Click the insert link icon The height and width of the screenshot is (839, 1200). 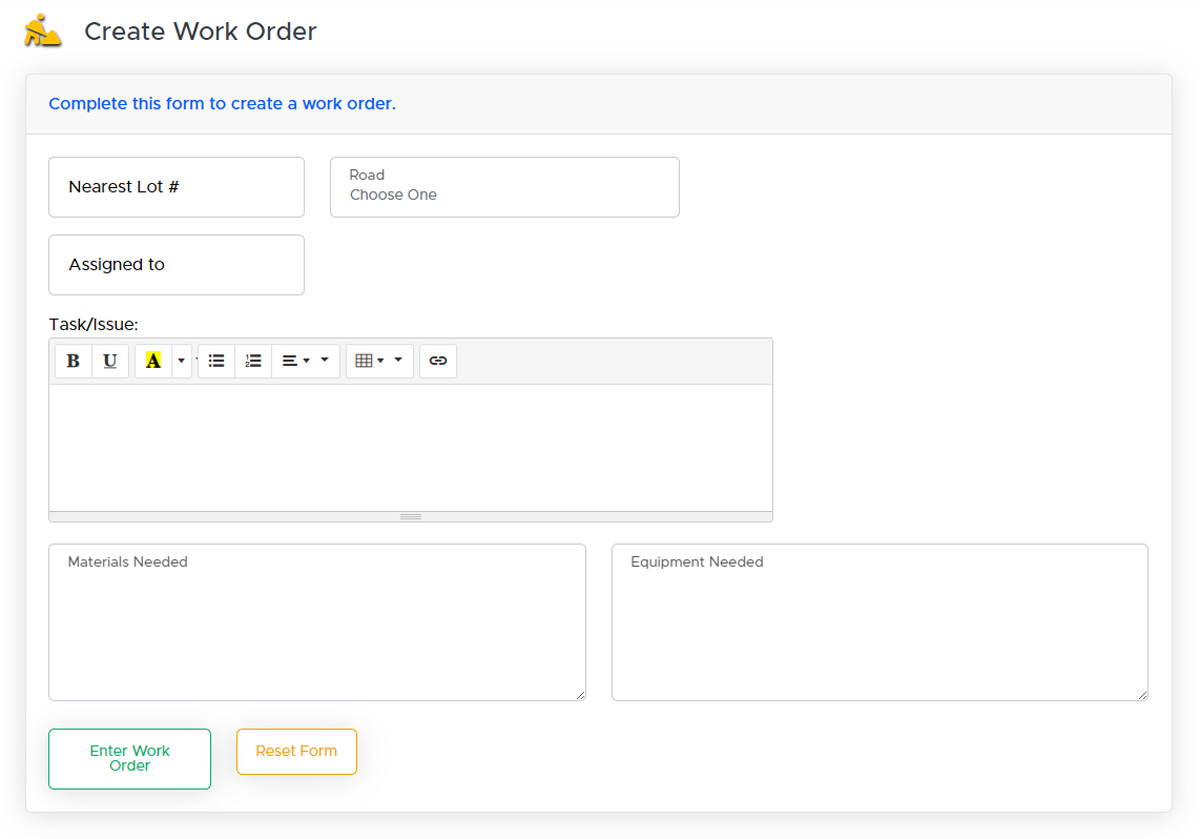click(438, 361)
